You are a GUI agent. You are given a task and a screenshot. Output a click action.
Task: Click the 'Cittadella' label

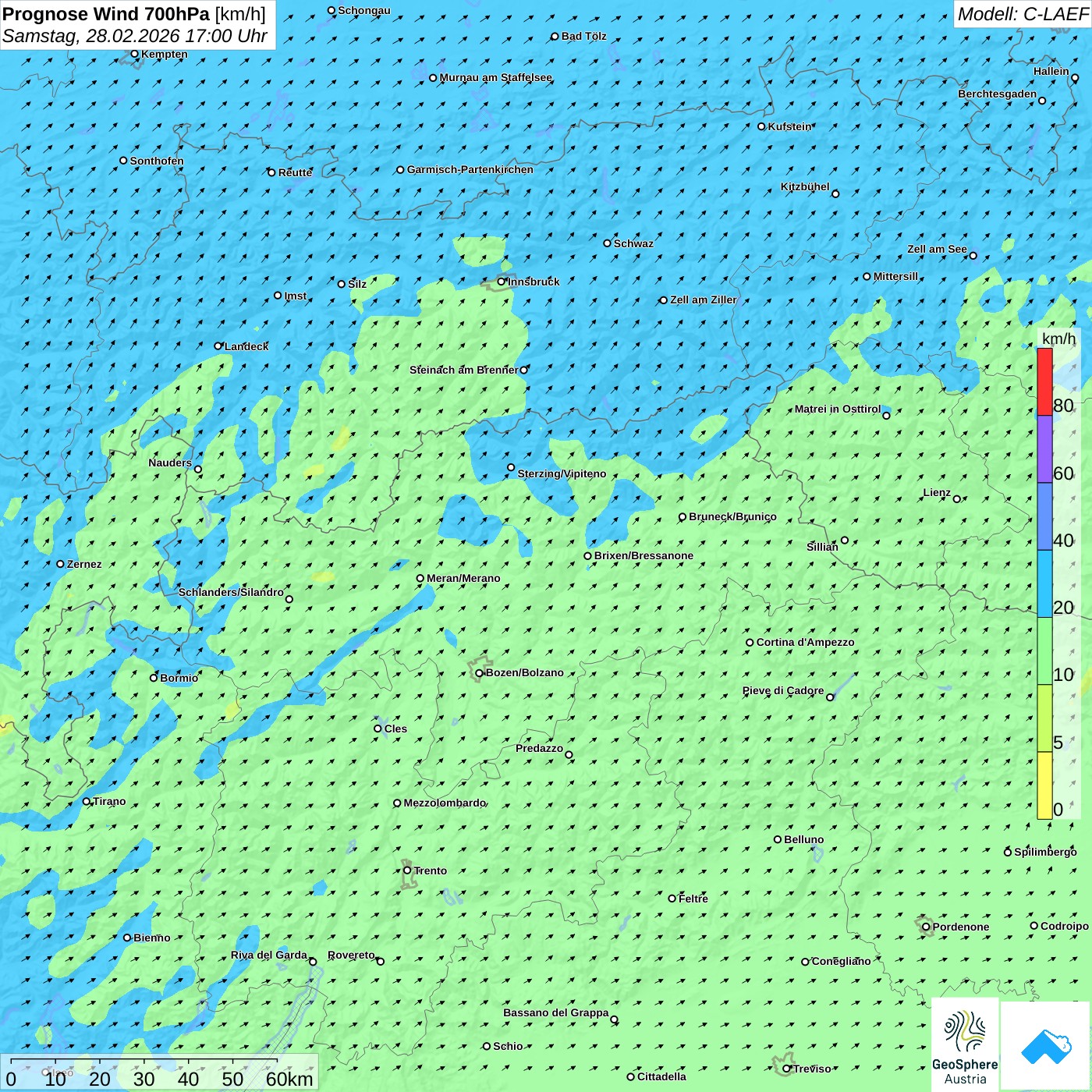coord(662,1076)
